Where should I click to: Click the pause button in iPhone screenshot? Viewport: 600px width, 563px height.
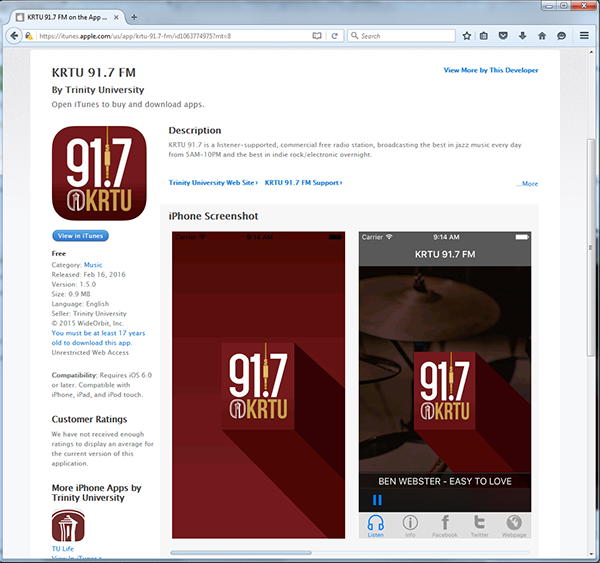coord(377,500)
